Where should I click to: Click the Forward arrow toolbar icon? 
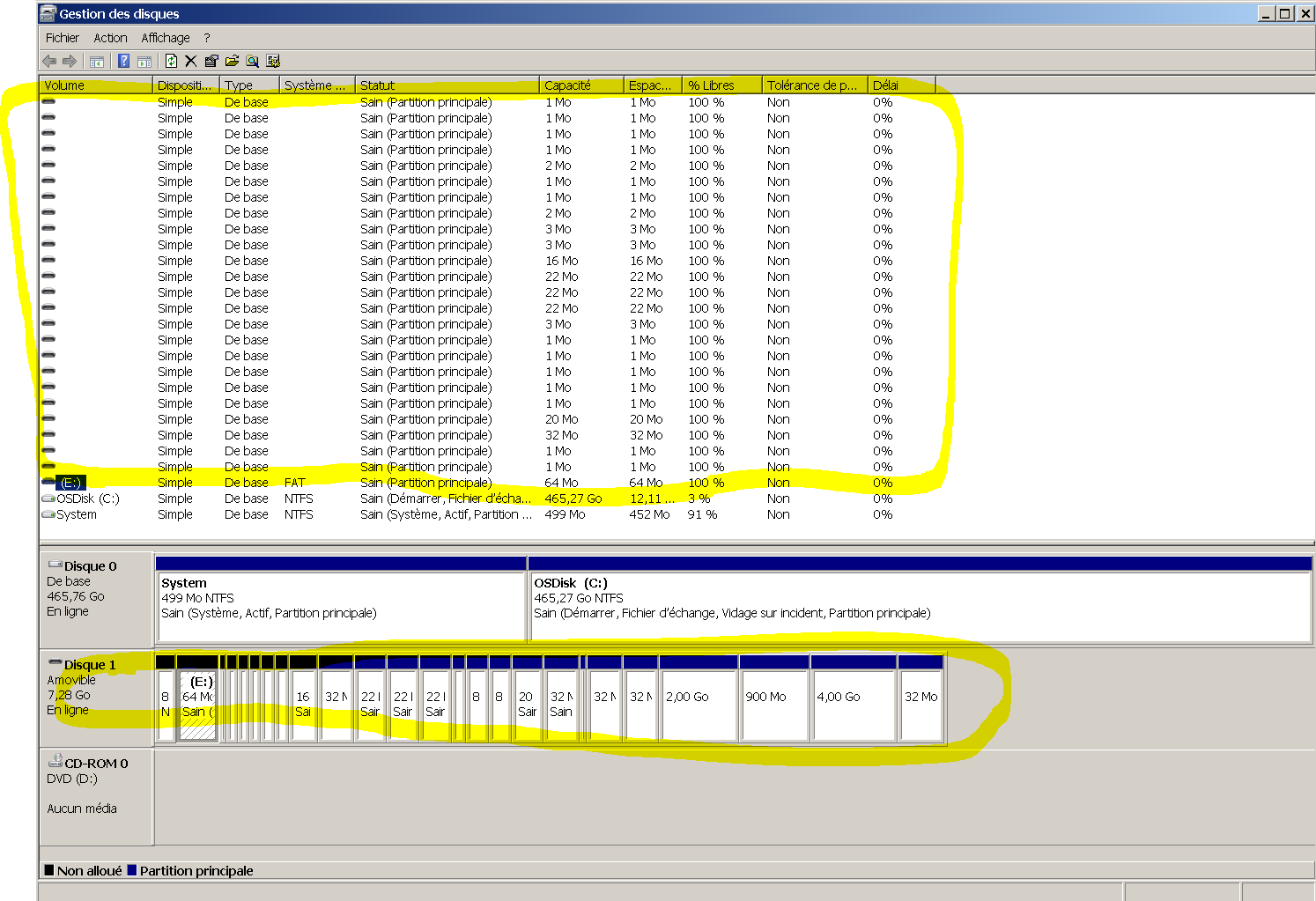(x=70, y=61)
